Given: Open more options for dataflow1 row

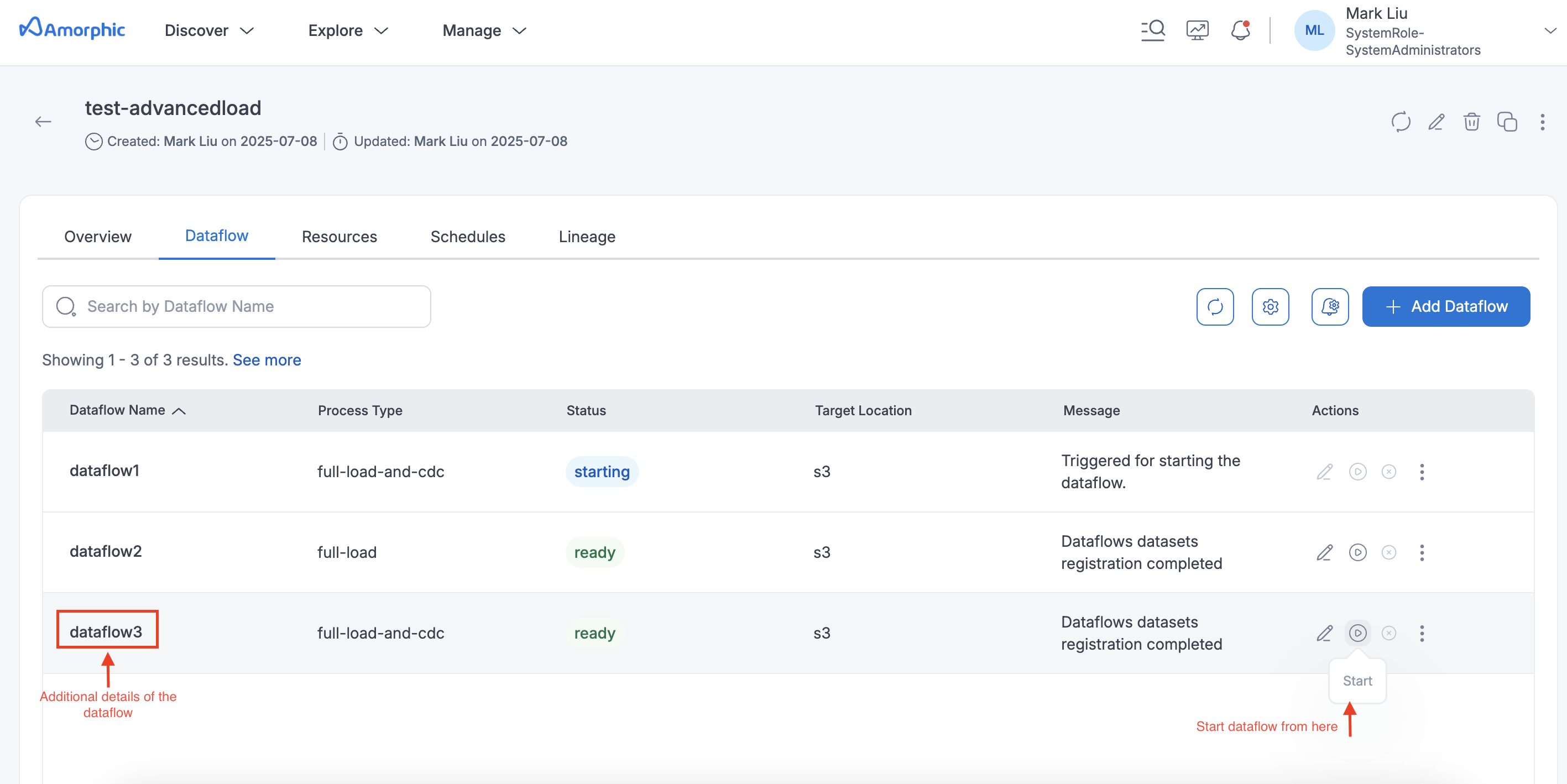Looking at the screenshot, I should (x=1422, y=472).
